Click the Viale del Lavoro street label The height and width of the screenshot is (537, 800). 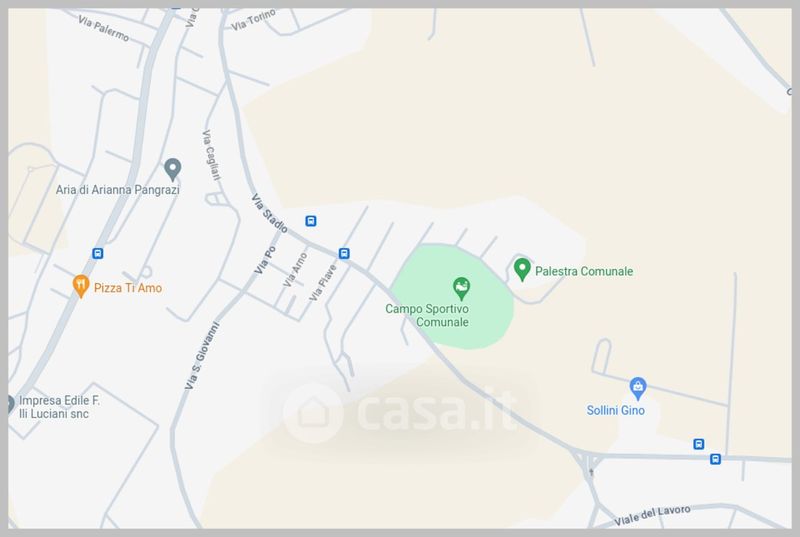click(x=652, y=515)
